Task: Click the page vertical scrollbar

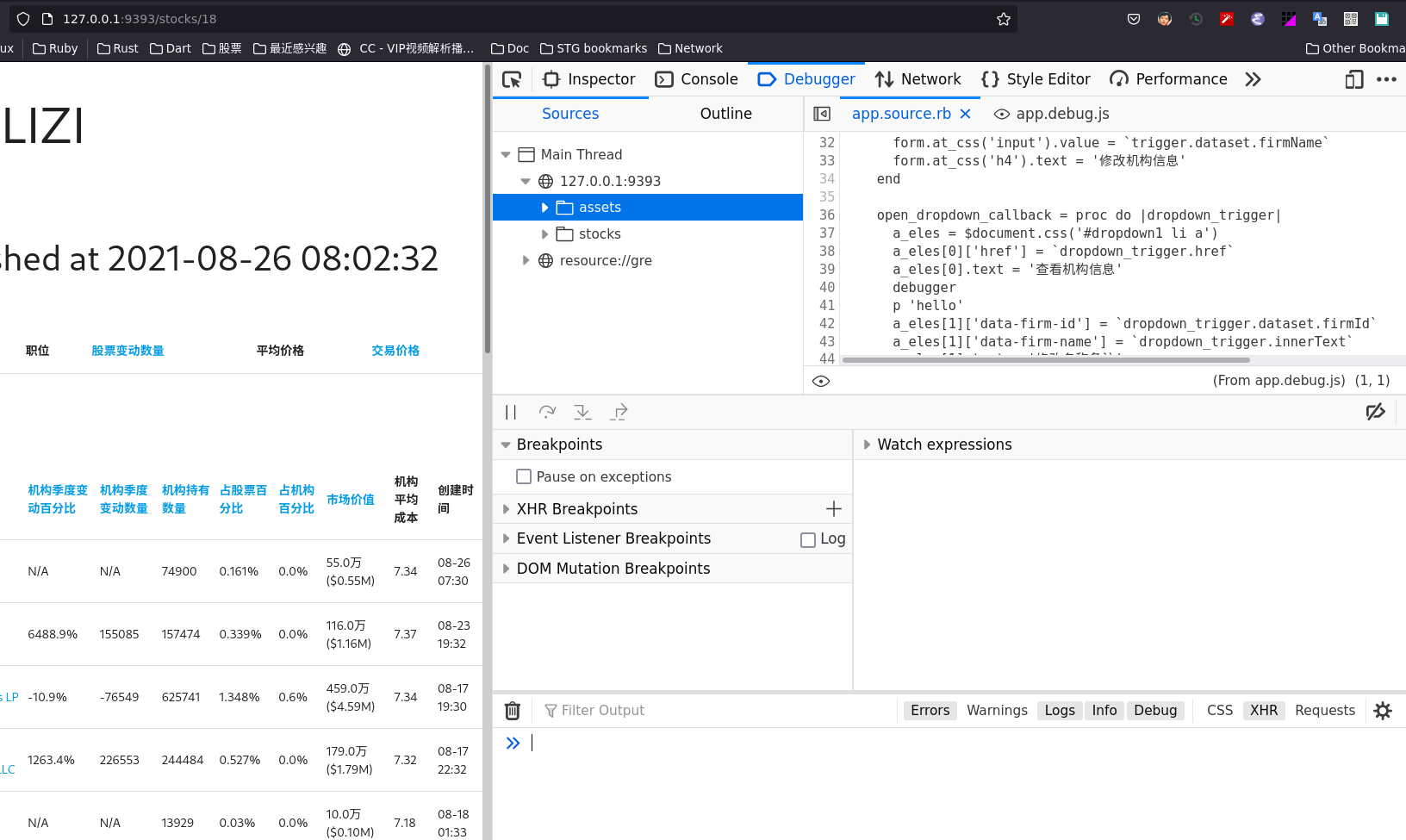Action: click(488, 210)
